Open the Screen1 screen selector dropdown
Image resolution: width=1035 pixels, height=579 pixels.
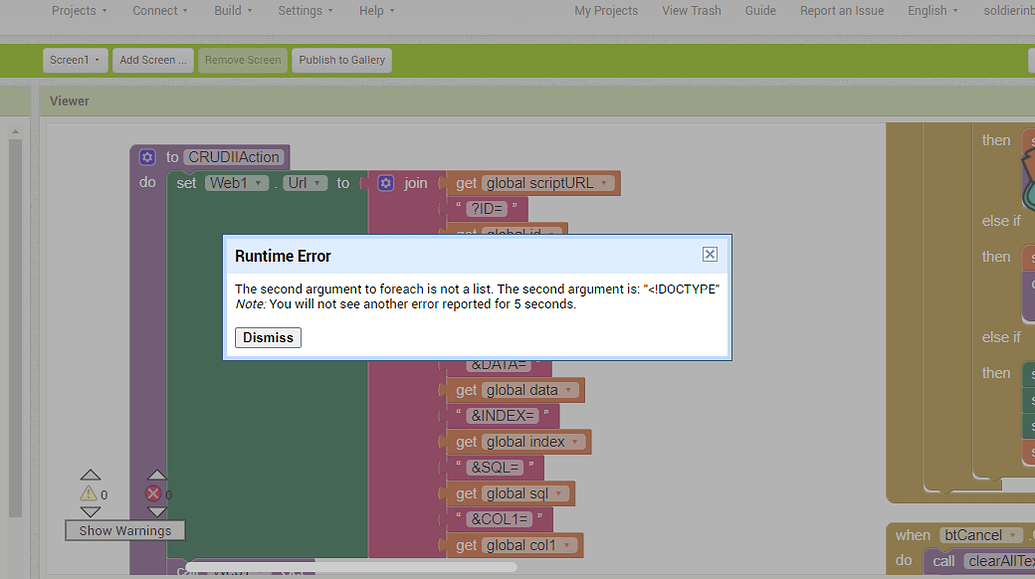pyautogui.click(x=75, y=59)
